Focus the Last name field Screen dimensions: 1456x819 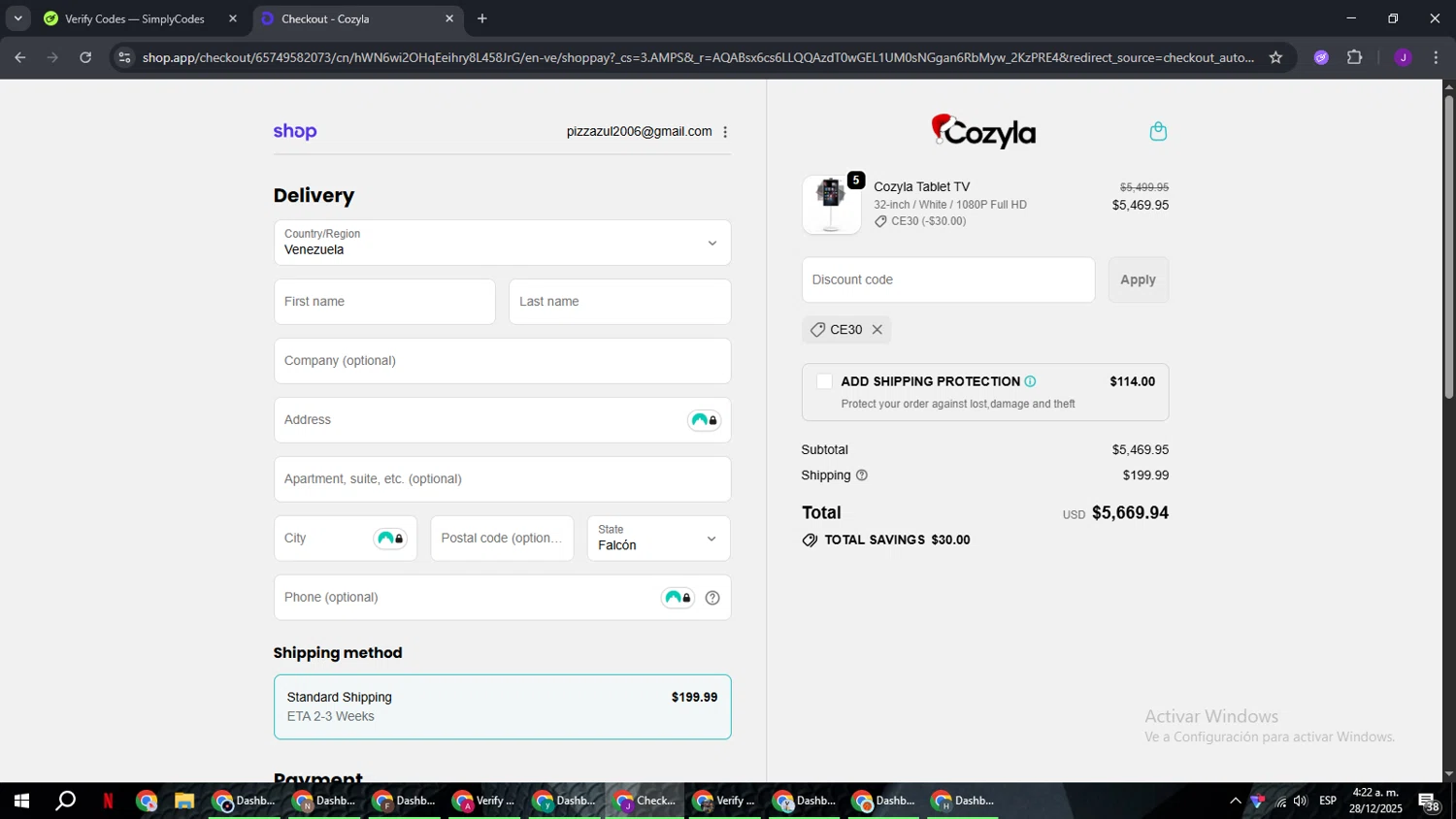(x=619, y=302)
